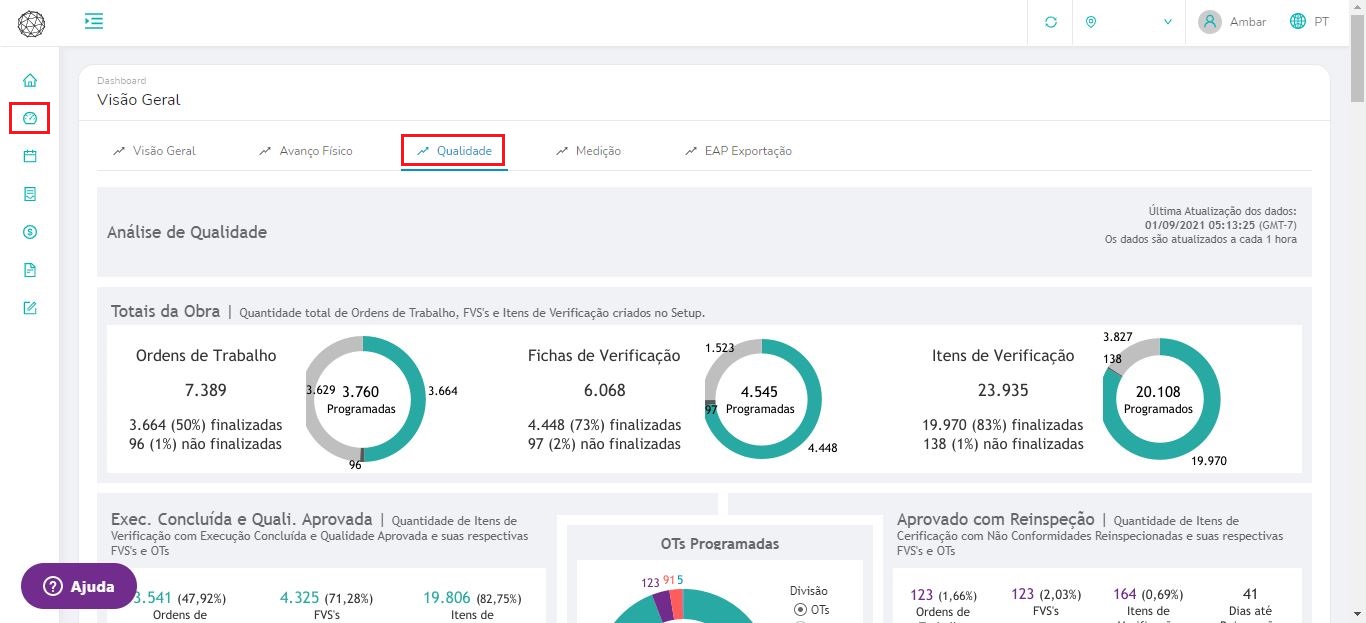
Task: Click "19.970 (83%) finalizadas" text
Action: click(x=1002, y=425)
